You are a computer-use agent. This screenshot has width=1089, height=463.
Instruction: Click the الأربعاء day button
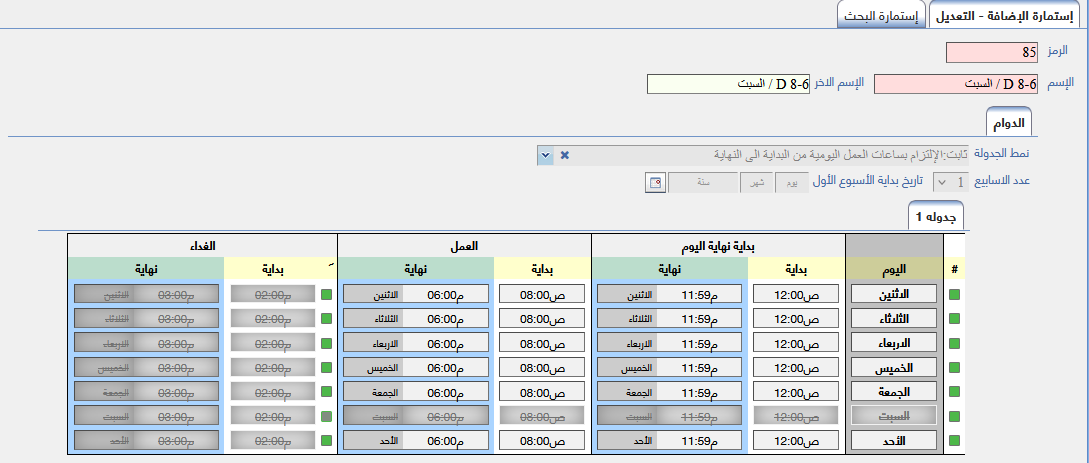894,343
